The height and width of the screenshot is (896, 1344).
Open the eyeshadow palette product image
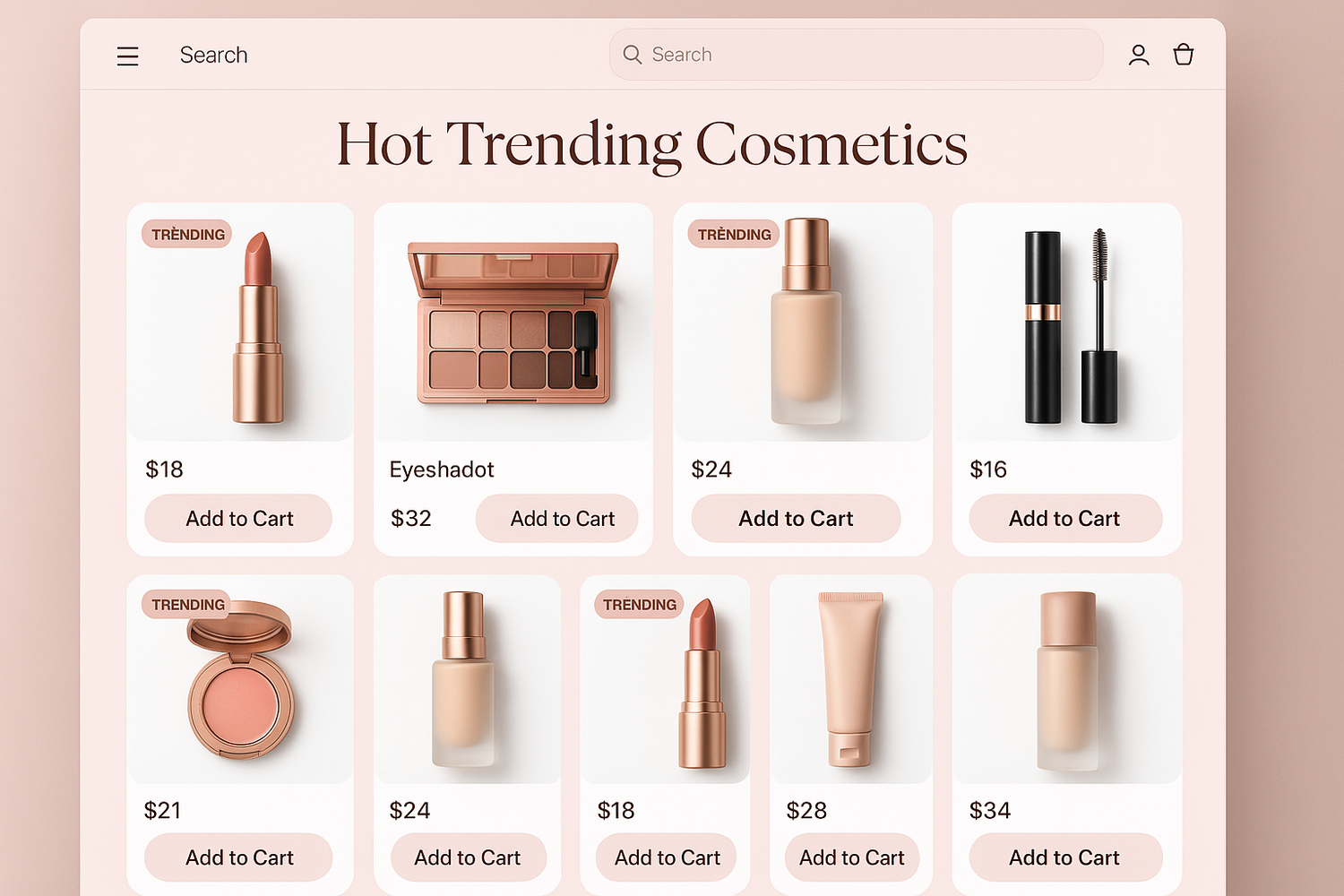pyautogui.click(x=513, y=323)
